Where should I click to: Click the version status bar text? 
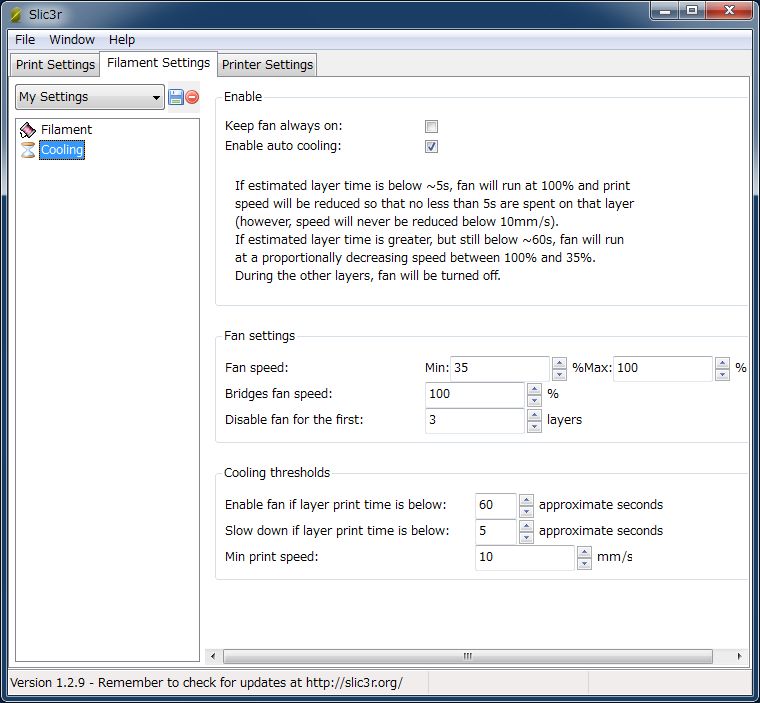[x=206, y=683]
